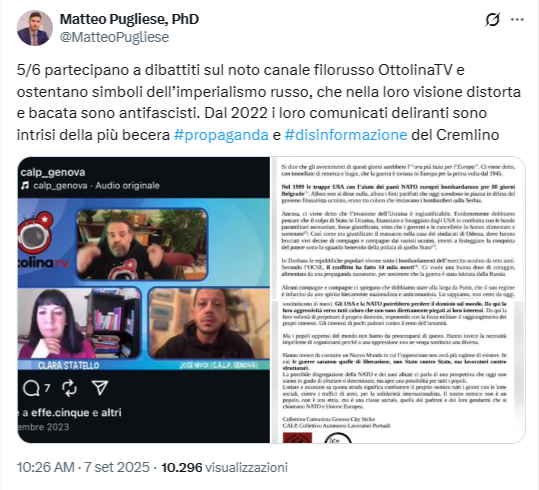Open the #propaganda hashtag link
Viewport: 539px width, 490px height.
tap(221, 135)
